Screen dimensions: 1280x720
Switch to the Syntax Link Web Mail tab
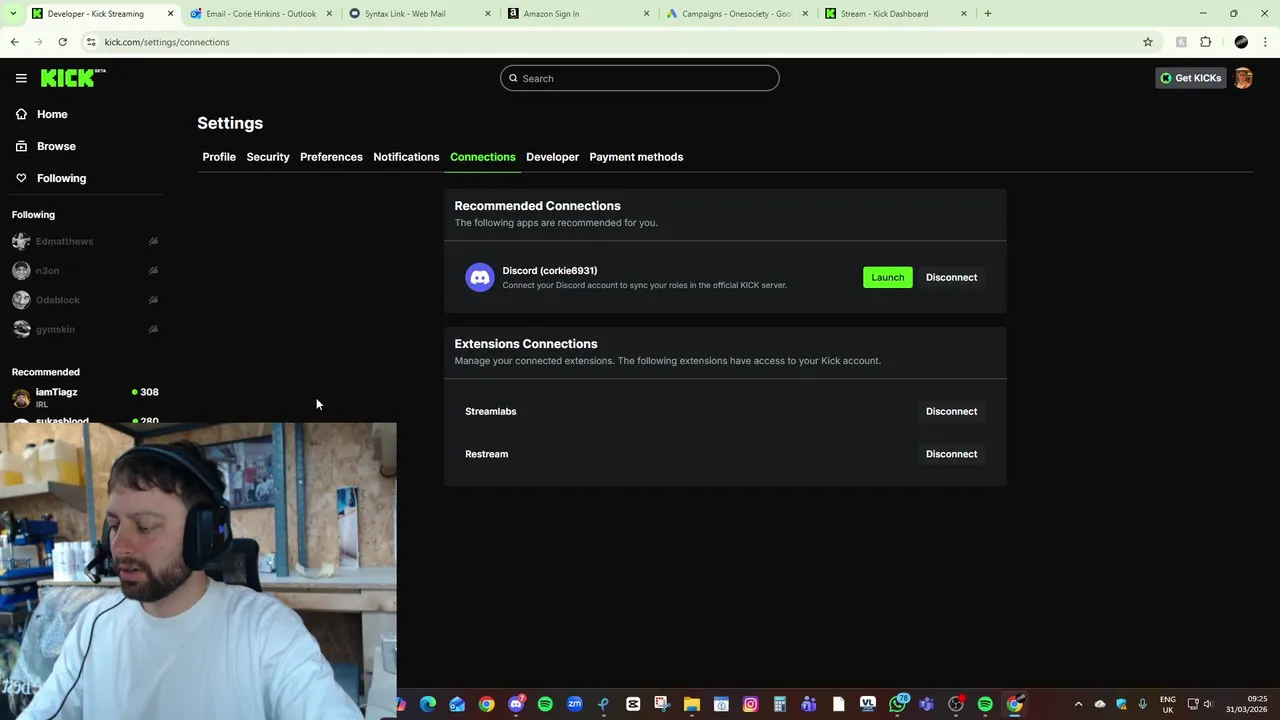(x=418, y=14)
